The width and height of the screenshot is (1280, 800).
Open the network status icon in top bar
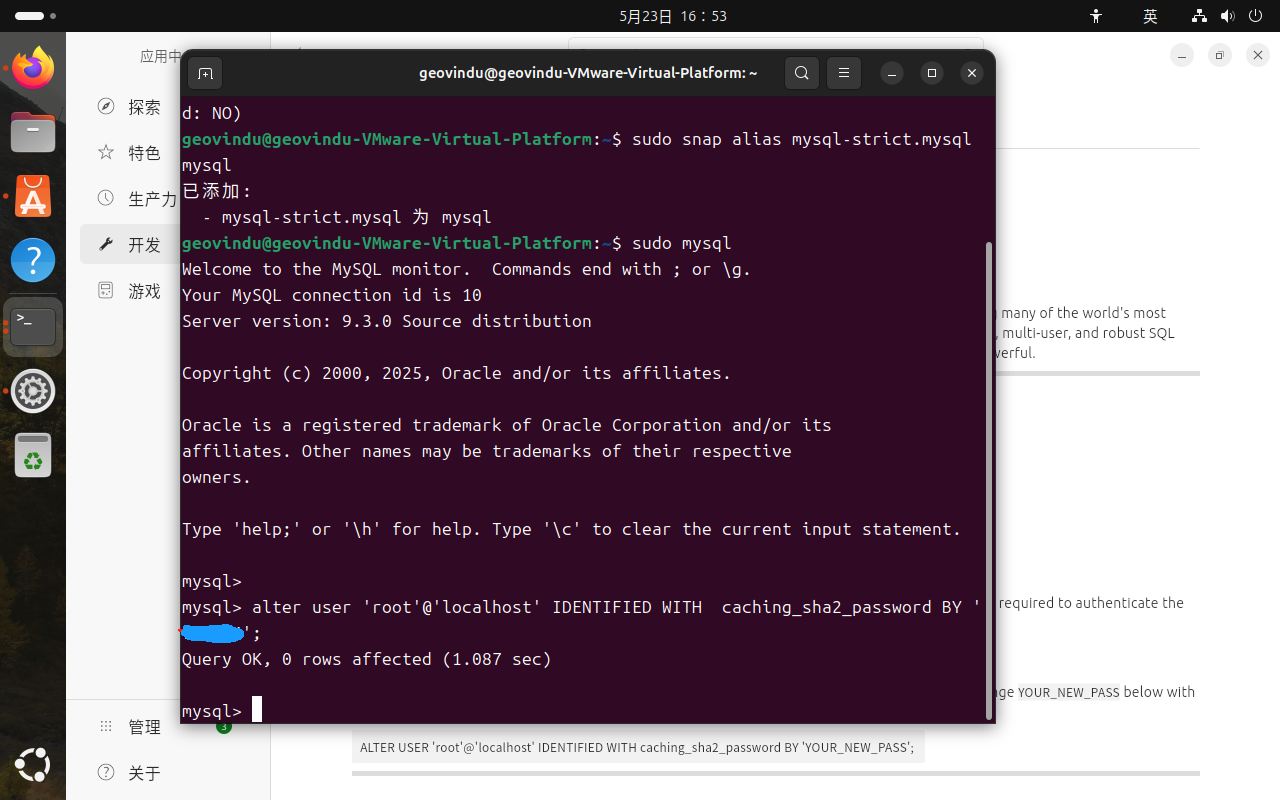[1200, 16]
